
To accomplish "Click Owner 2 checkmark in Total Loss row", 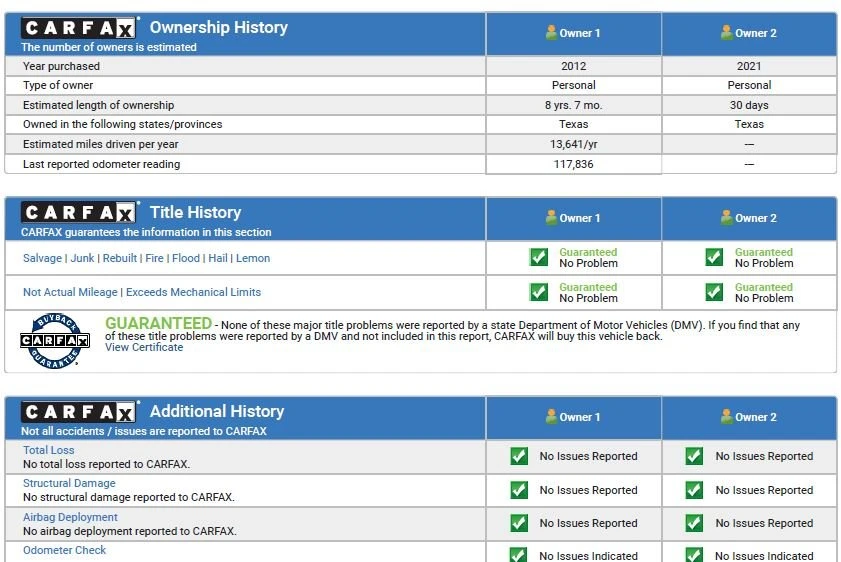I will click(x=694, y=456).
